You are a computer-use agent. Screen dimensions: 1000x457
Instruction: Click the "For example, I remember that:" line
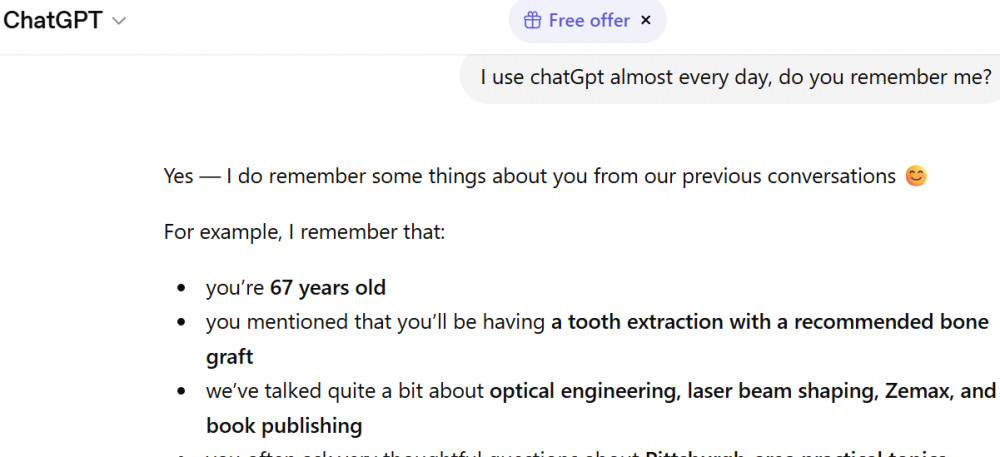(304, 232)
